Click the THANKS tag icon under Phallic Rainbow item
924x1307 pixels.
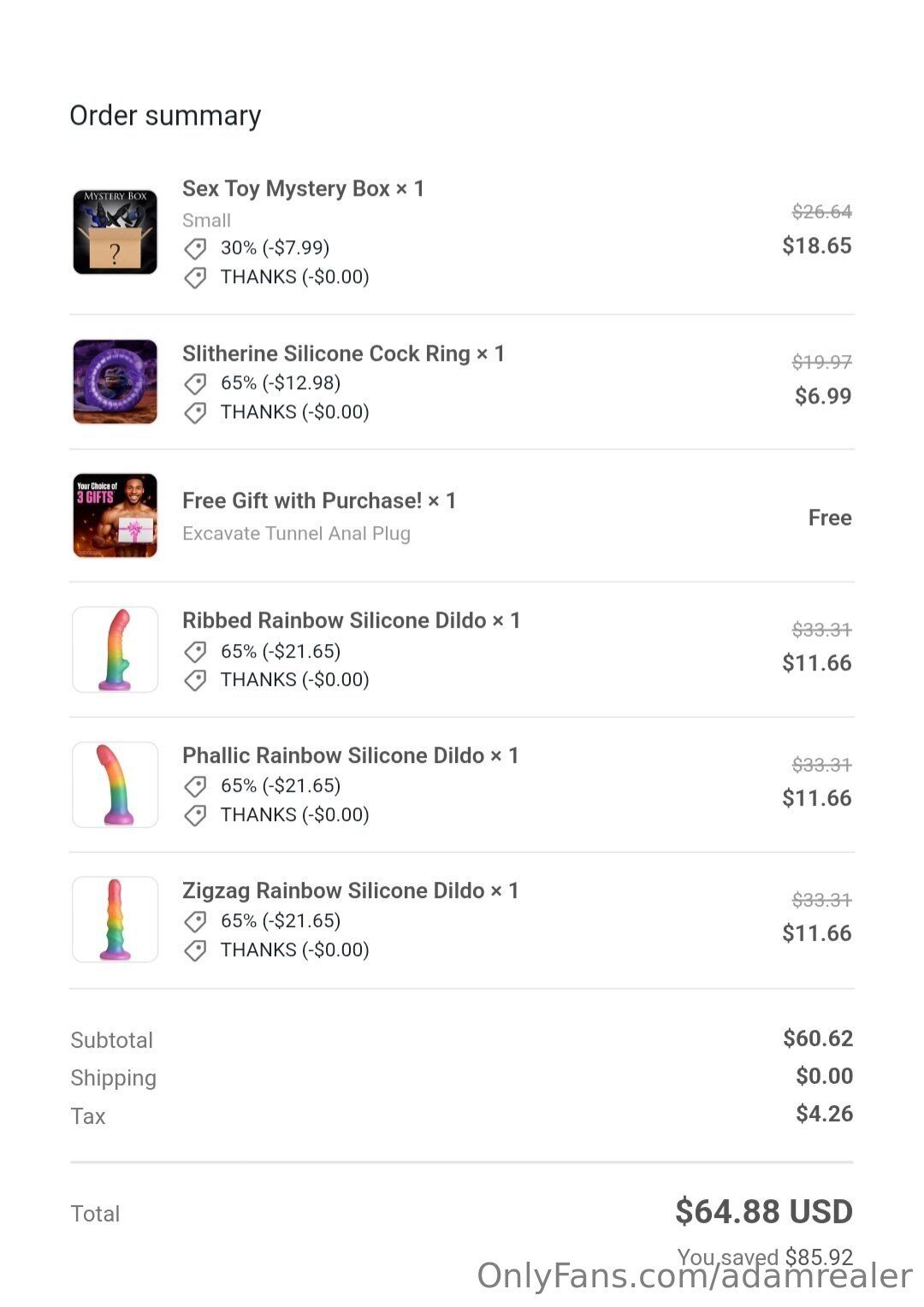[x=195, y=815]
